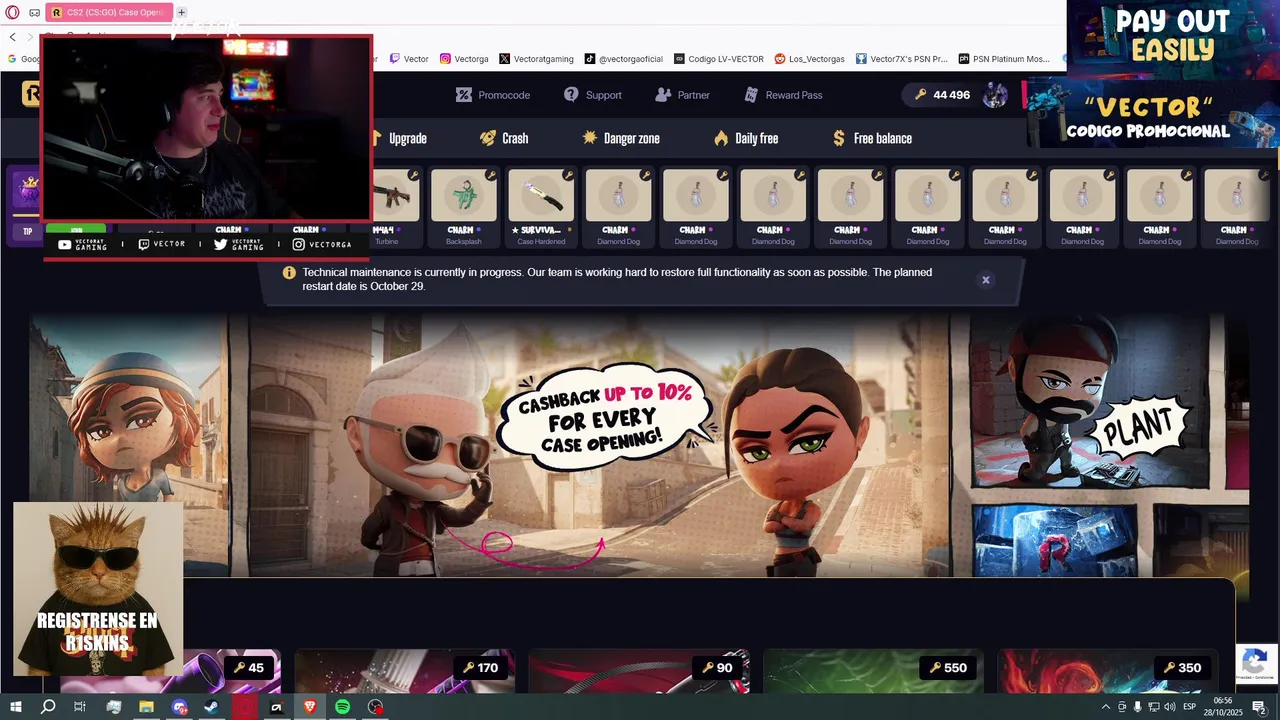The image size is (1280, 720).
Task: Show hidden system tray icons
Action: 1105,707
